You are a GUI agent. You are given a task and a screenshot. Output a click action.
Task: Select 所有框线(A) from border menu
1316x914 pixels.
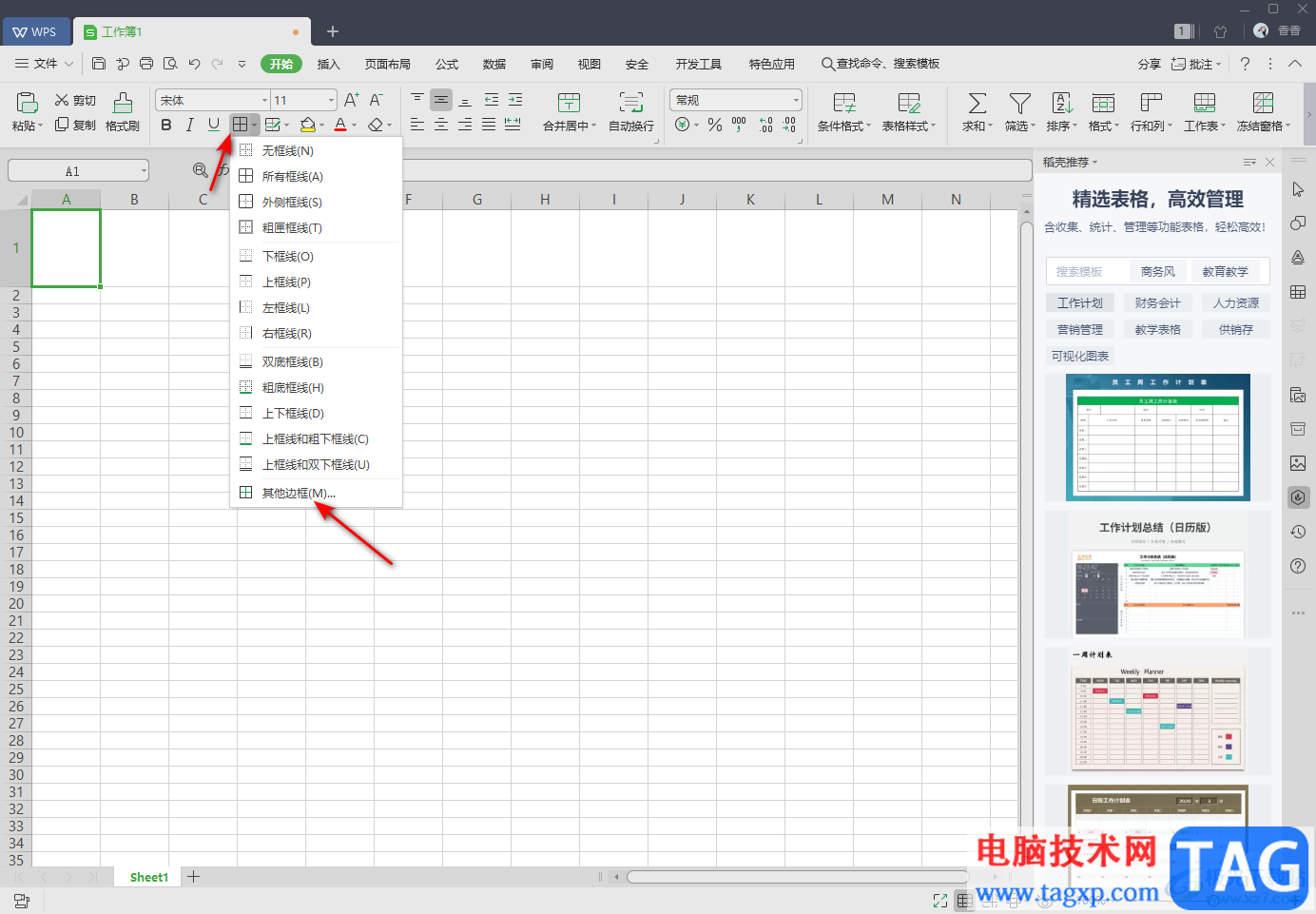coord(317,176)
